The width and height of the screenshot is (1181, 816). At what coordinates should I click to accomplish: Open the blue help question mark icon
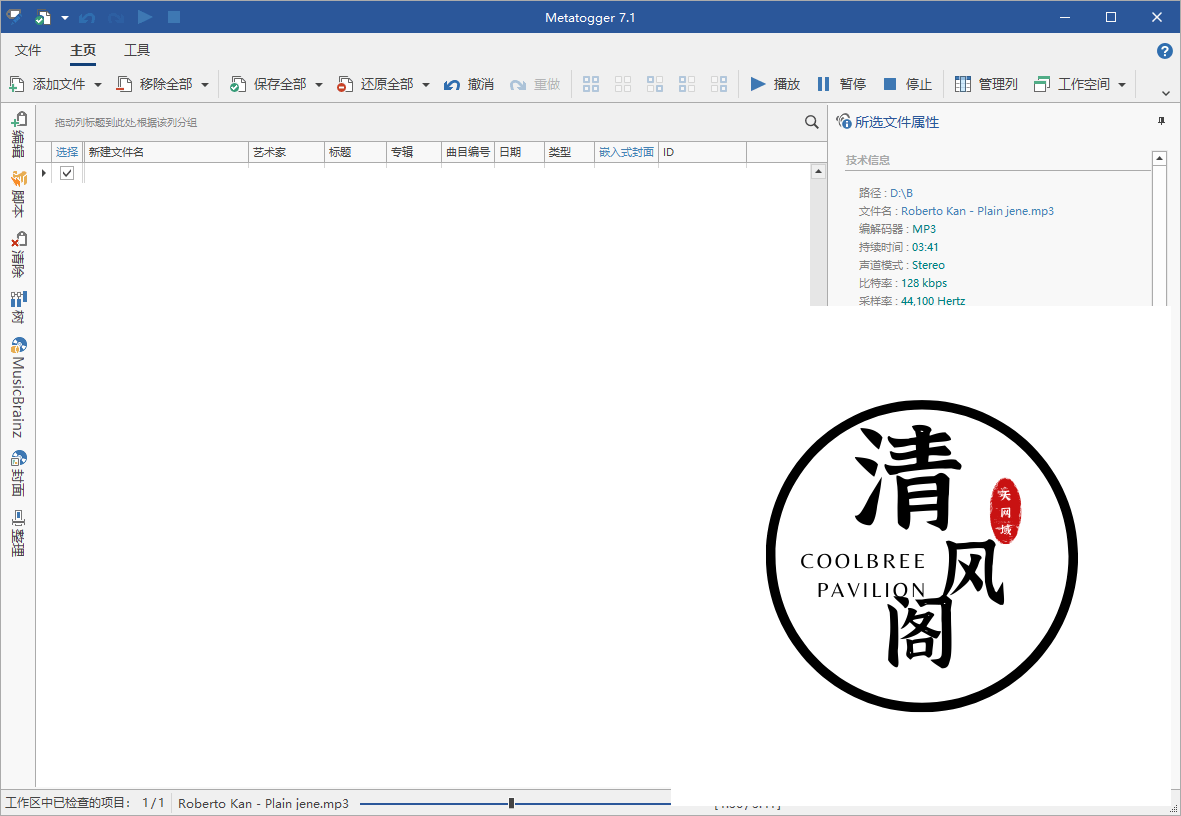pyautogui.click(x=1164, y=50)
